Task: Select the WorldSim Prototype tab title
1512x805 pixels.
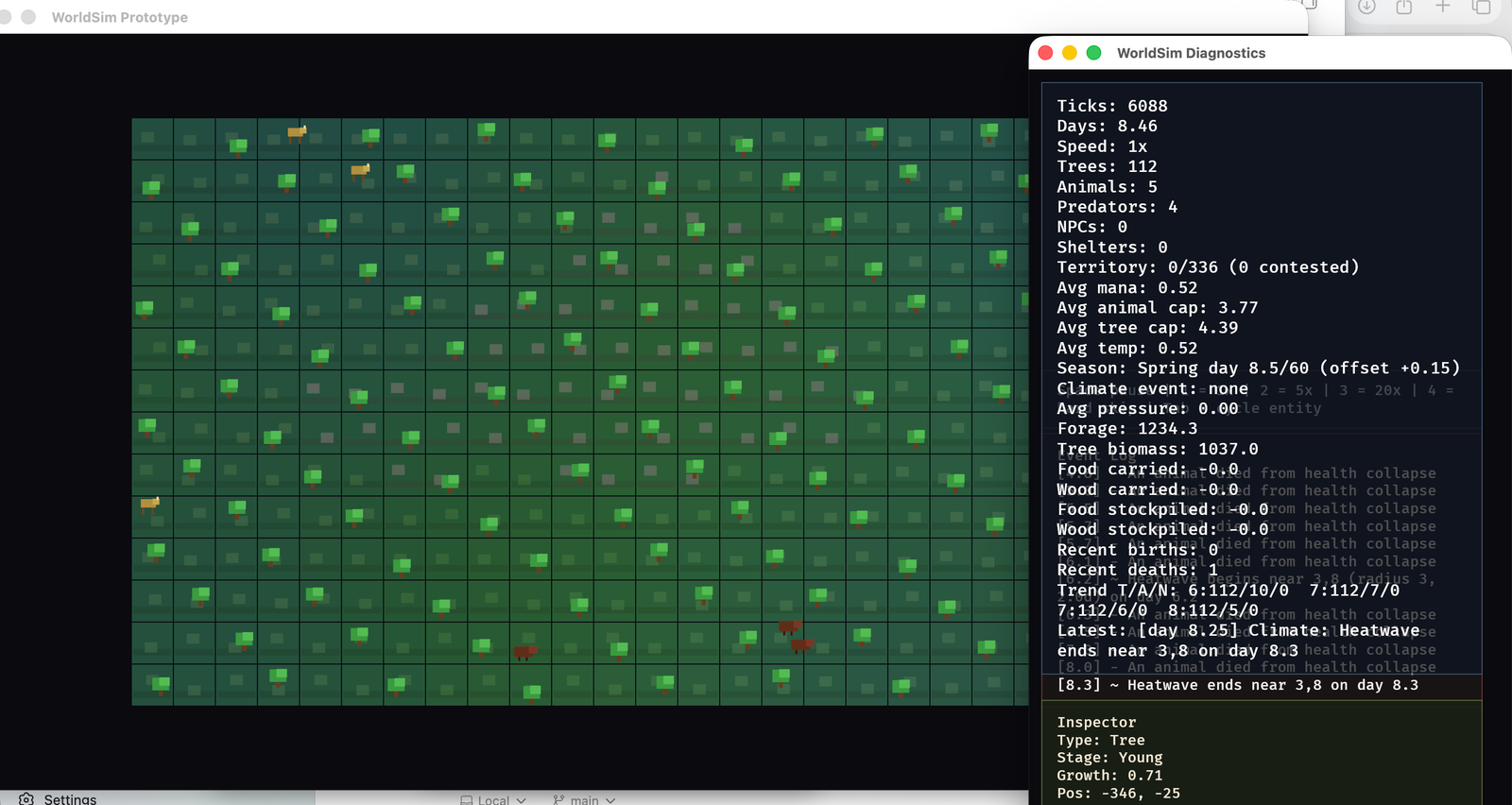Action: point(120,17)
